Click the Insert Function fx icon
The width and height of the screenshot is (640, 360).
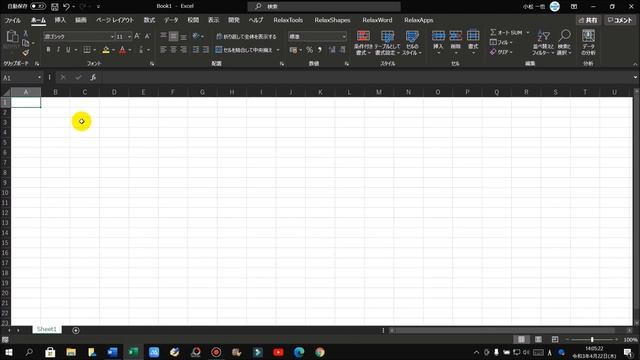93,78
